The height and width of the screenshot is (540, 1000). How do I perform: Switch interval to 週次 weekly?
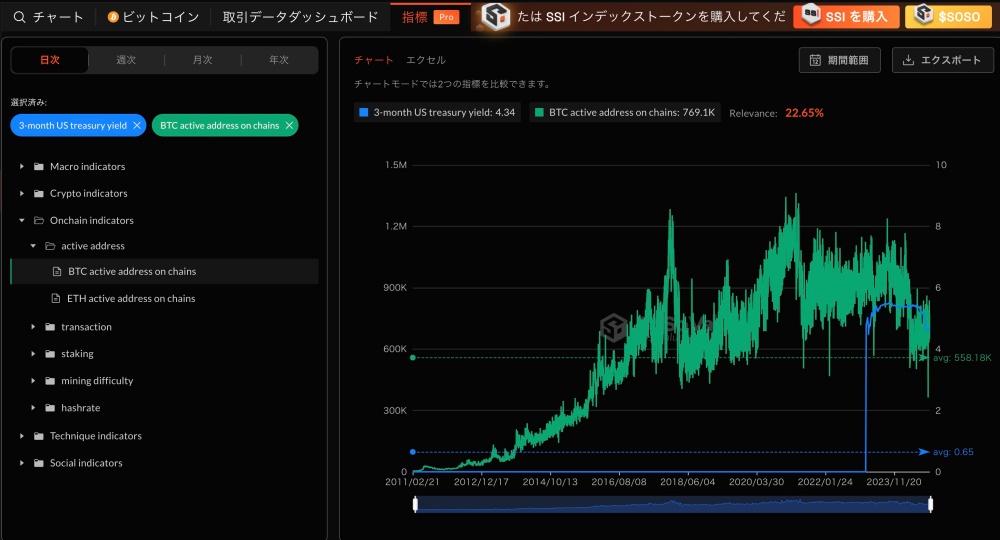[x=126, y=60]
